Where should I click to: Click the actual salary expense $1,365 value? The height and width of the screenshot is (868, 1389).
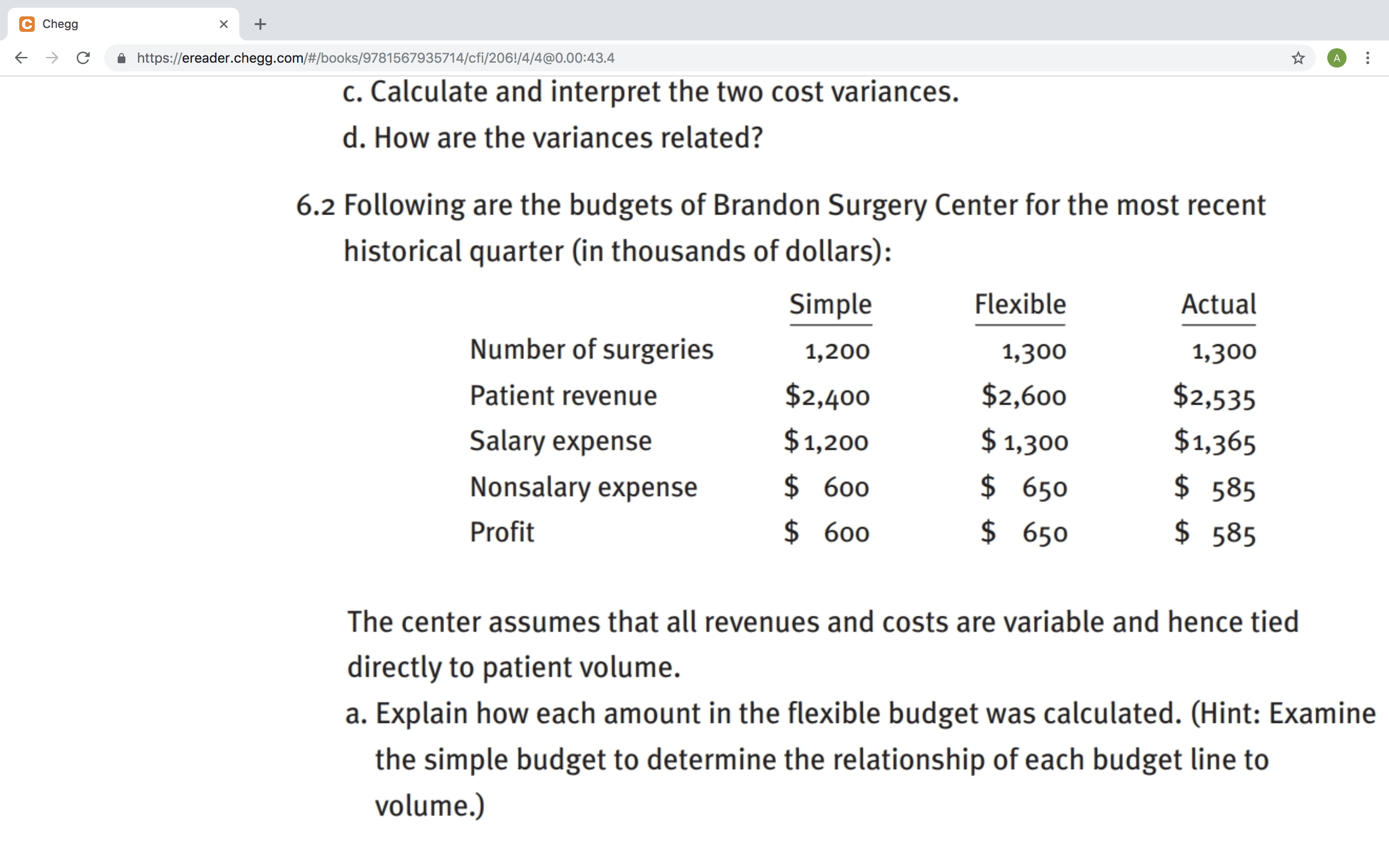pos(1214,441)
